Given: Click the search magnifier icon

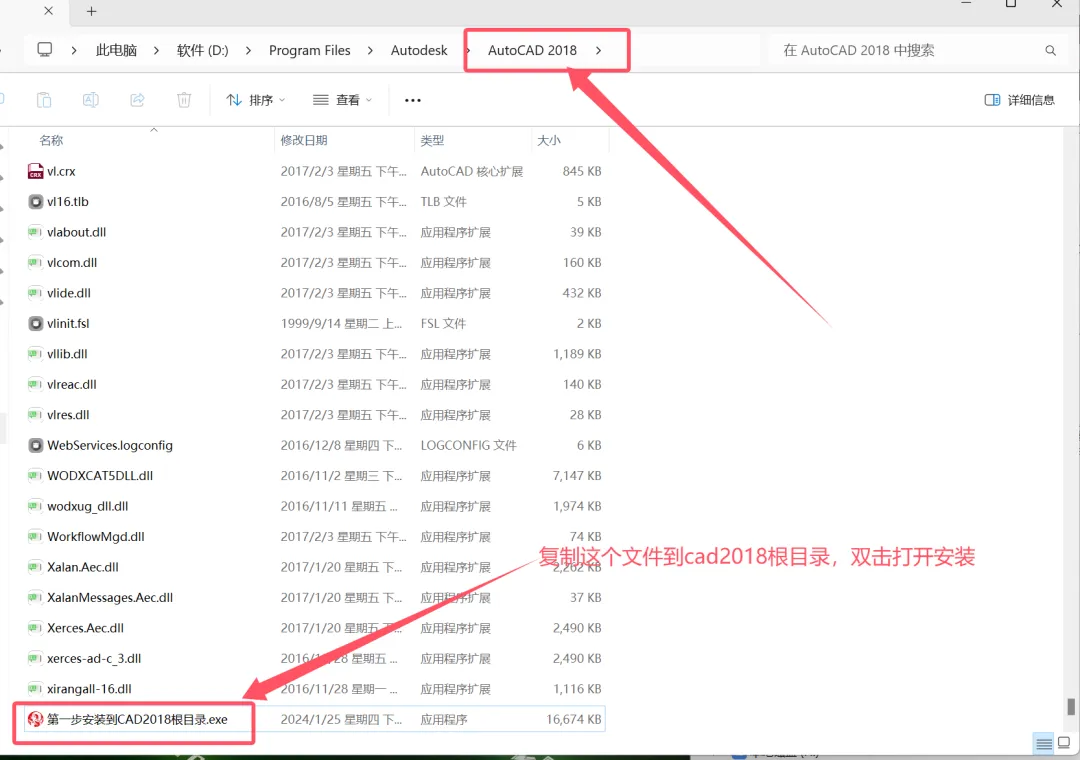Looking at the screenshot, I should [1050, 50].
